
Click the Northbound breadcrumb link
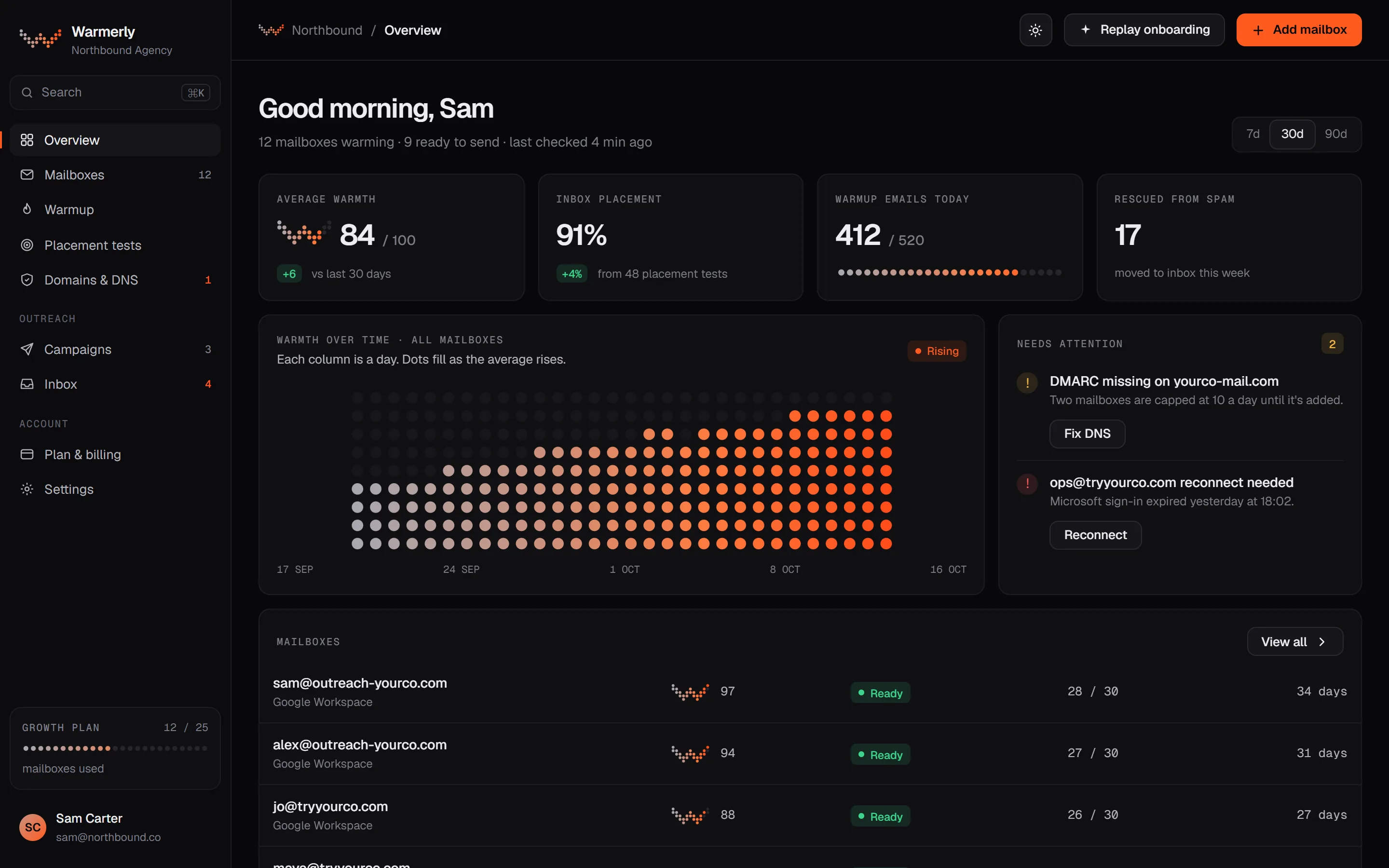327,30
